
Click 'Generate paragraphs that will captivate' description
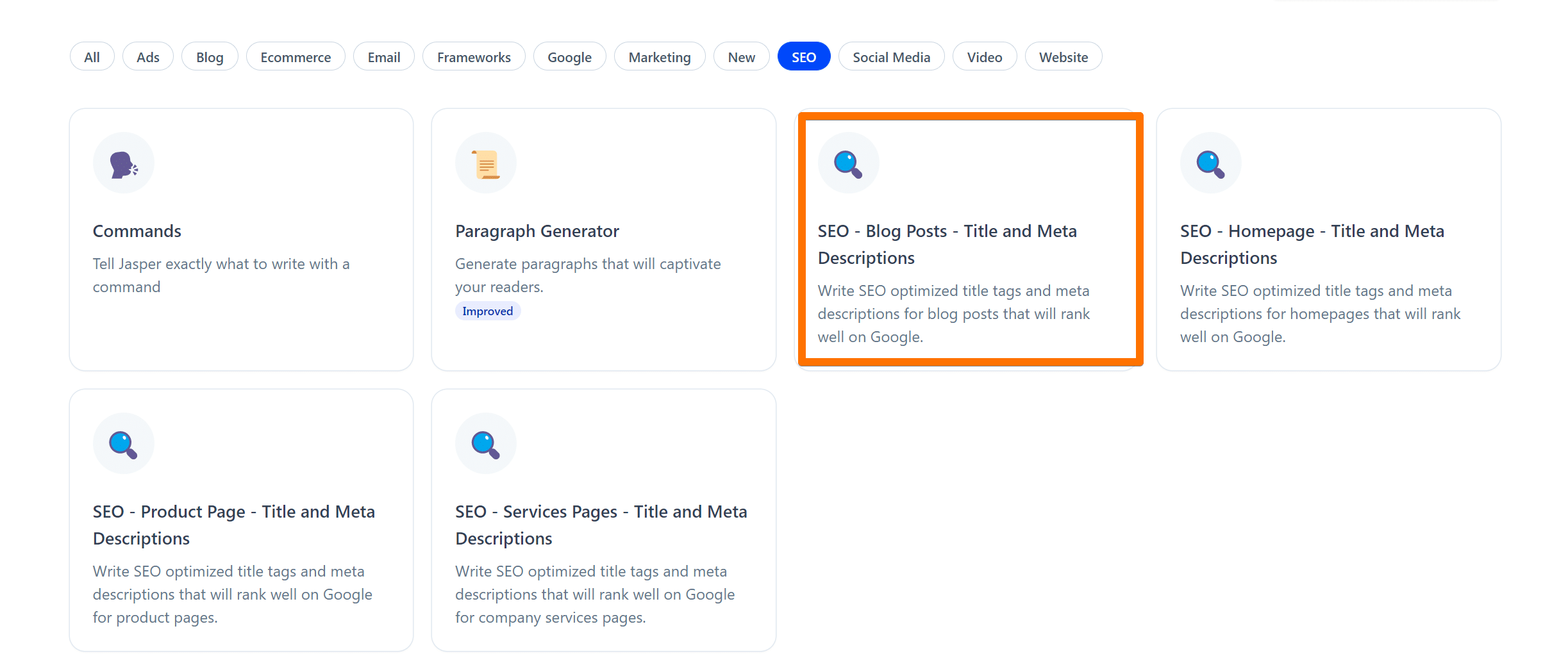(588, 275)
